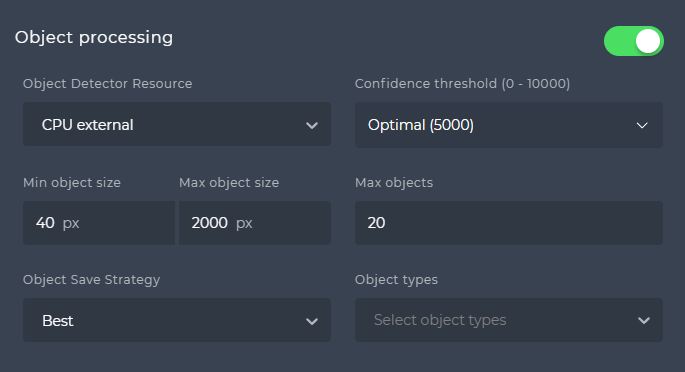Click the Min object size field
The width and height of the screenshot is (685, 372).
pyautogui.click(x=99, y=223)
